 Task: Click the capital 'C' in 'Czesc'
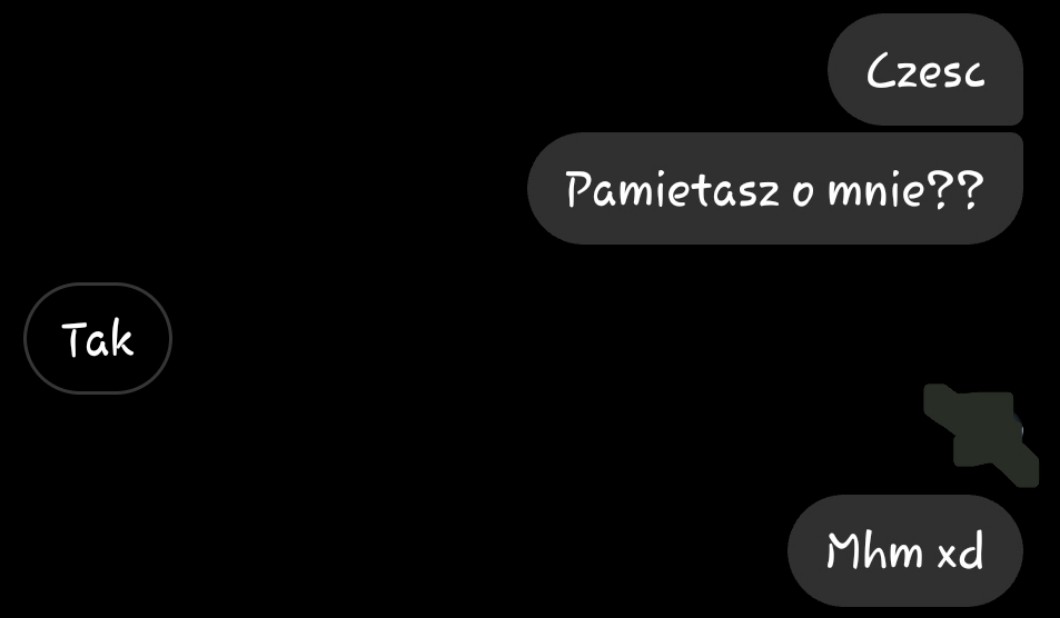[882, 70]
